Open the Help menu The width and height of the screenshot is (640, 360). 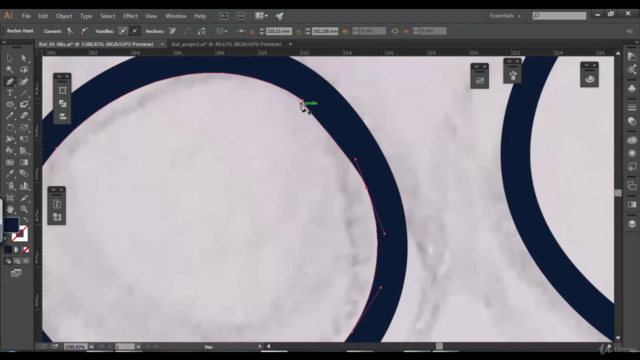200,16
